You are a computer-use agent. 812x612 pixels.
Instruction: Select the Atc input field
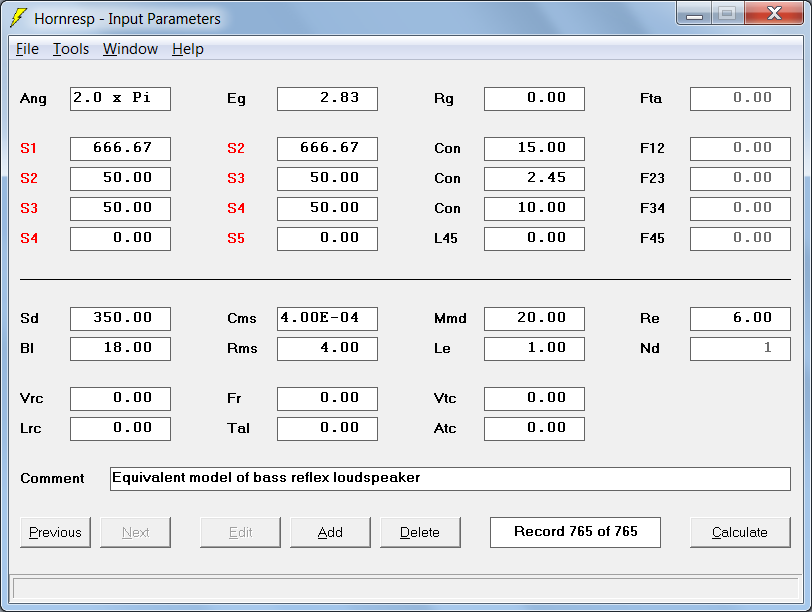534,429
